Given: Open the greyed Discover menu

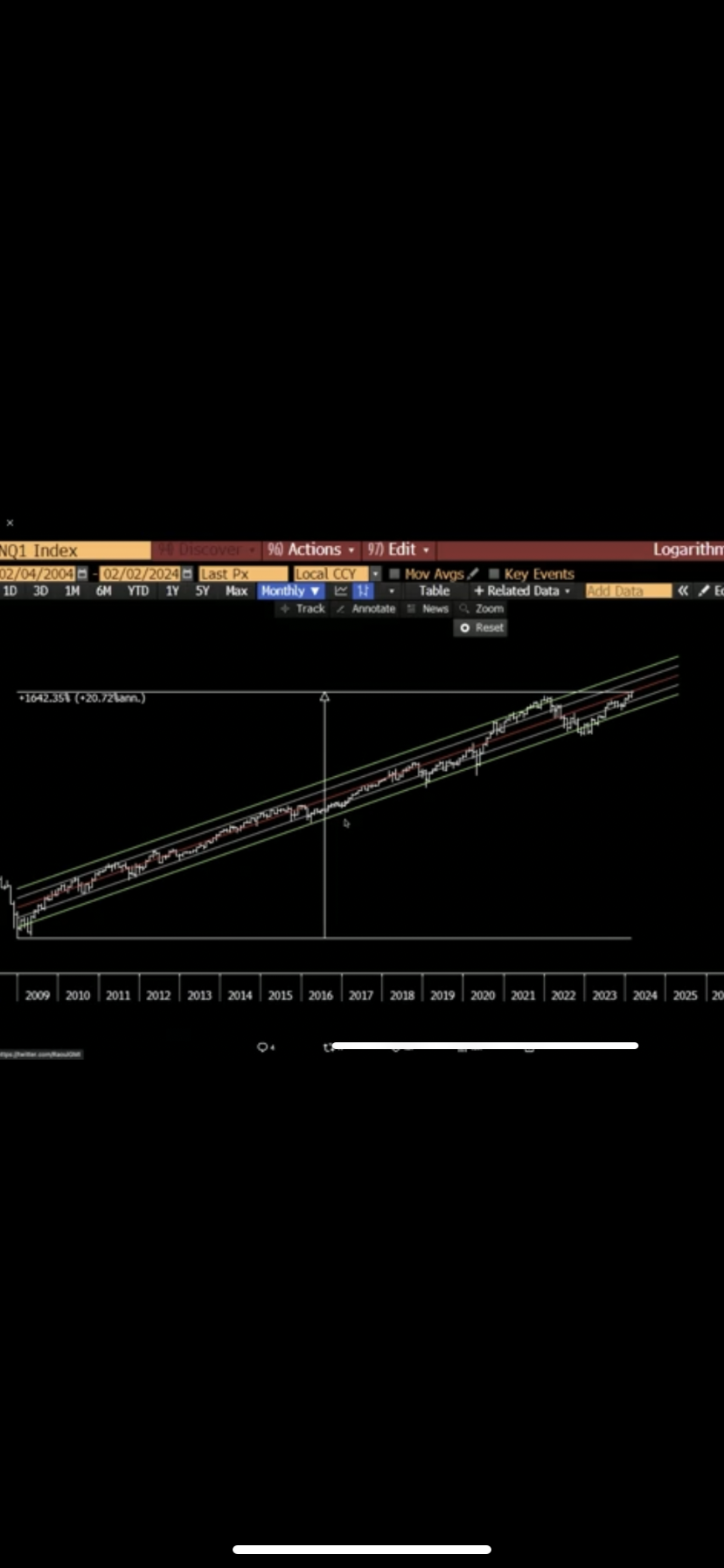Looking at the screenshot, I should pos(206,549).
